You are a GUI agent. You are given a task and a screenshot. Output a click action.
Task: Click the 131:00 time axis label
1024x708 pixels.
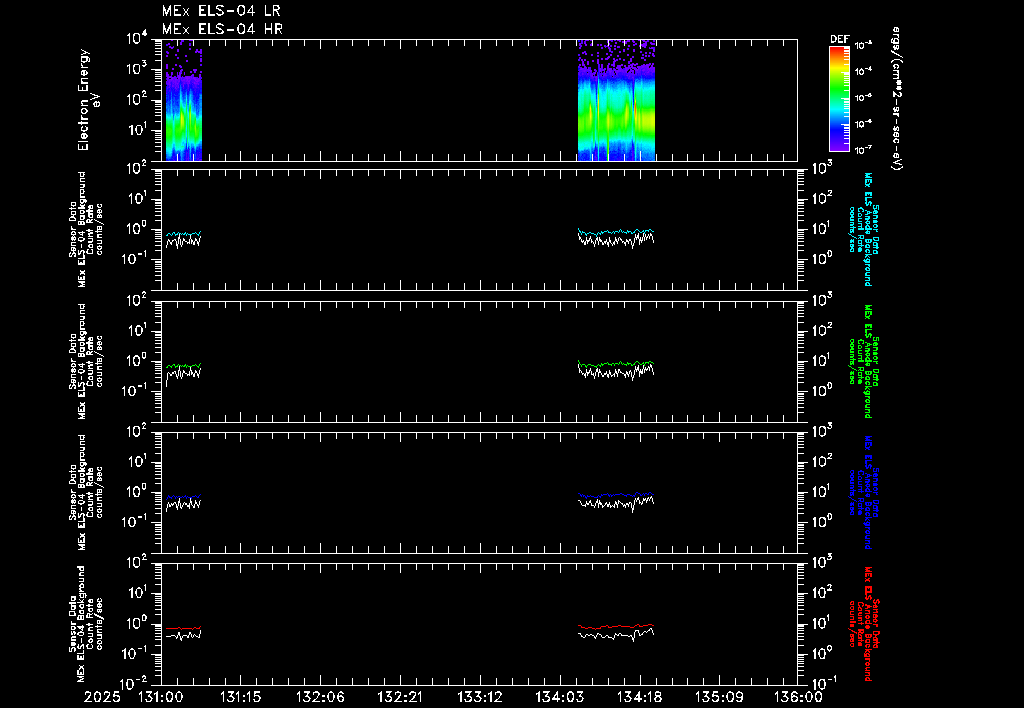[x=161, y=697]
